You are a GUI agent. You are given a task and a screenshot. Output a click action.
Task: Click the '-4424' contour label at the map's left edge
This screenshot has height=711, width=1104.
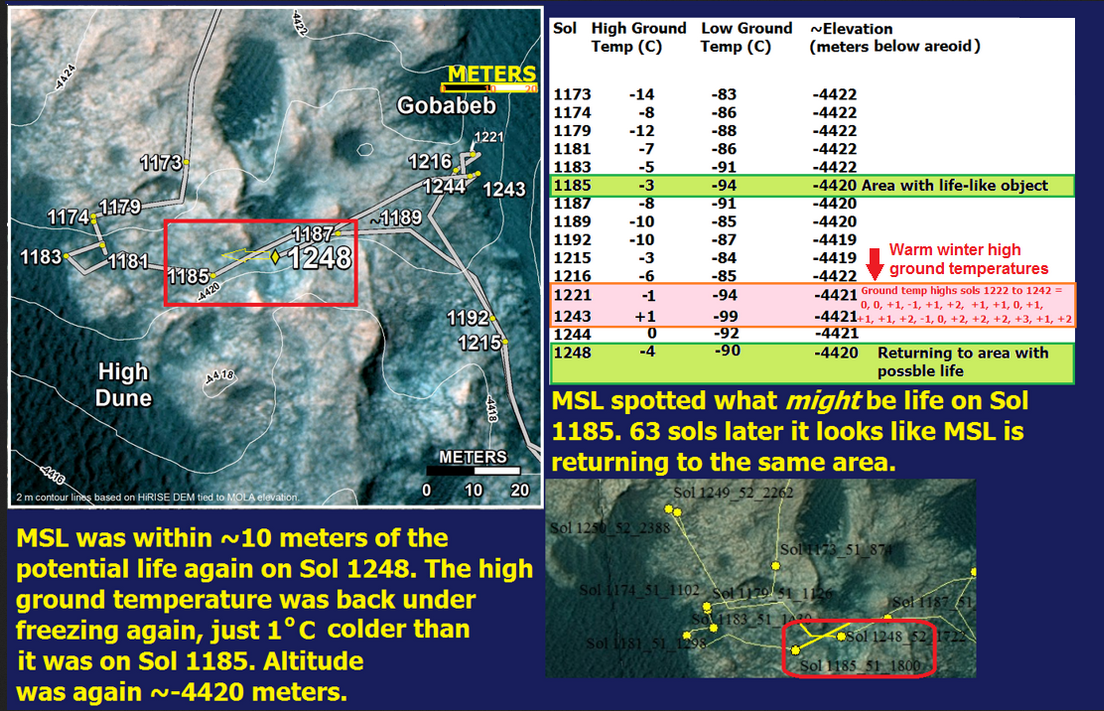coord(65,77)
